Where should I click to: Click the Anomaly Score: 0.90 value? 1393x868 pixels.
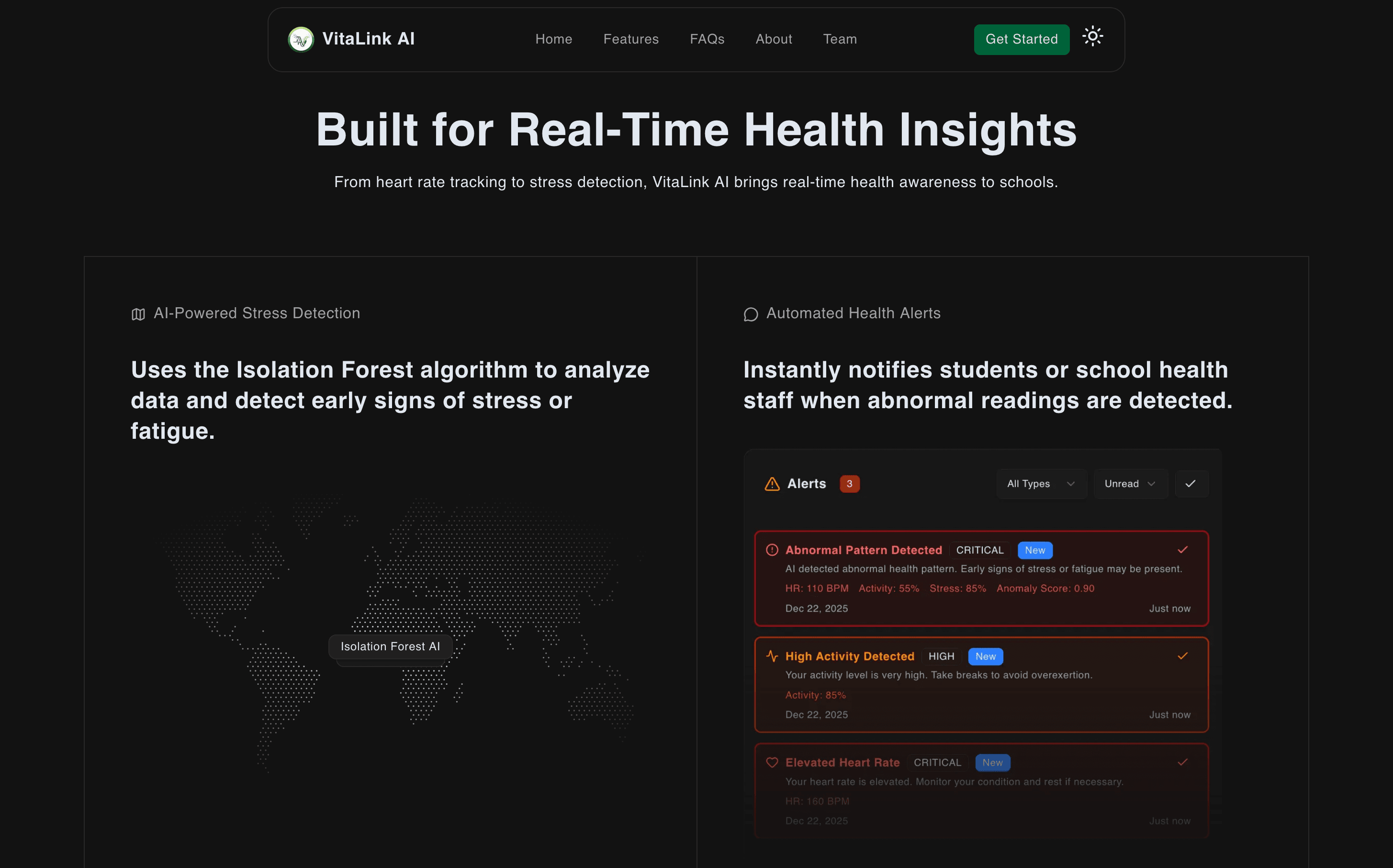coord(1045,589)
